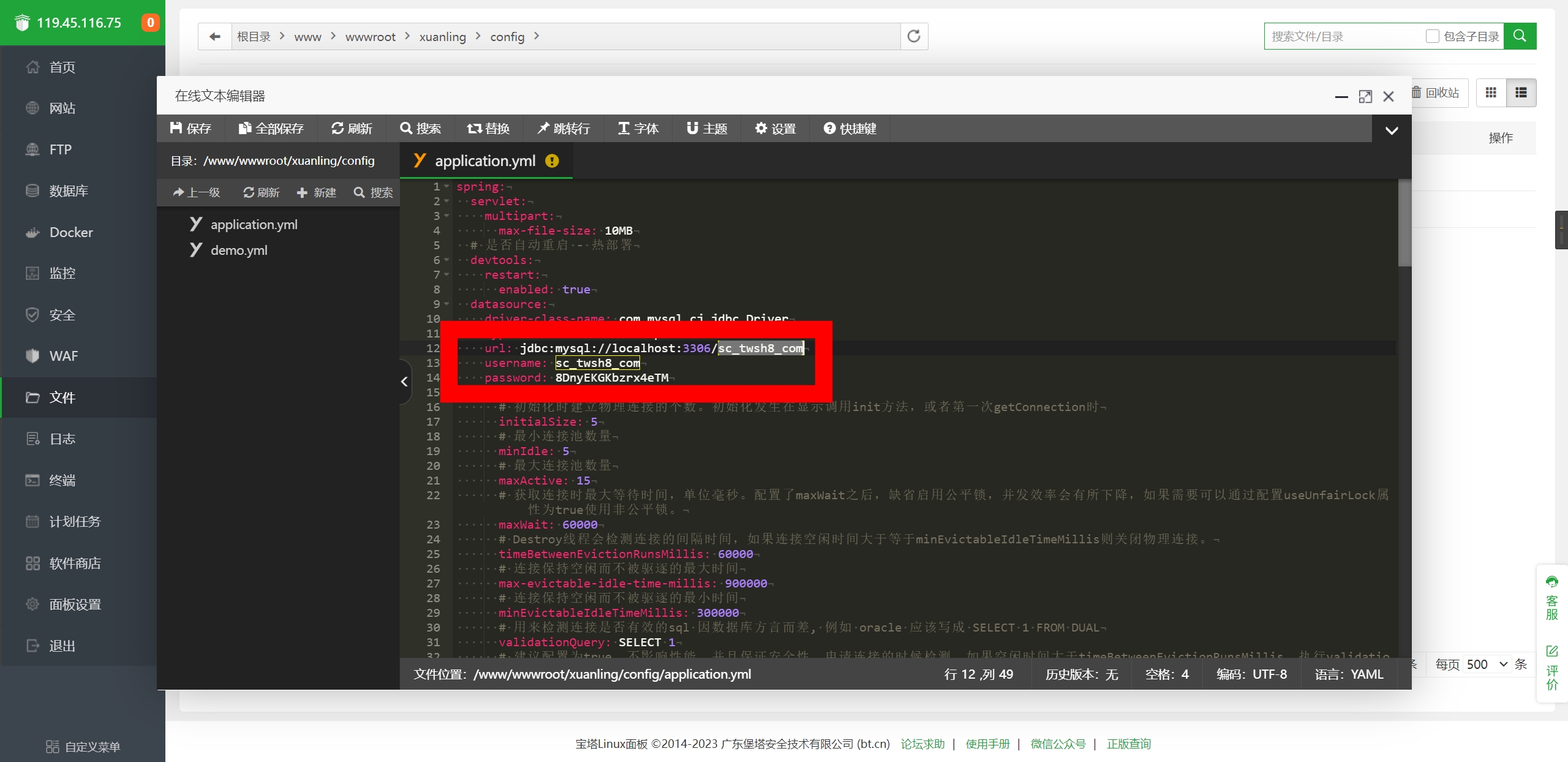The image size is (1568, 762).
Task: Toggle the include subdirectories (包含子目录) checkbox
Action: (x=1432, y=36)
